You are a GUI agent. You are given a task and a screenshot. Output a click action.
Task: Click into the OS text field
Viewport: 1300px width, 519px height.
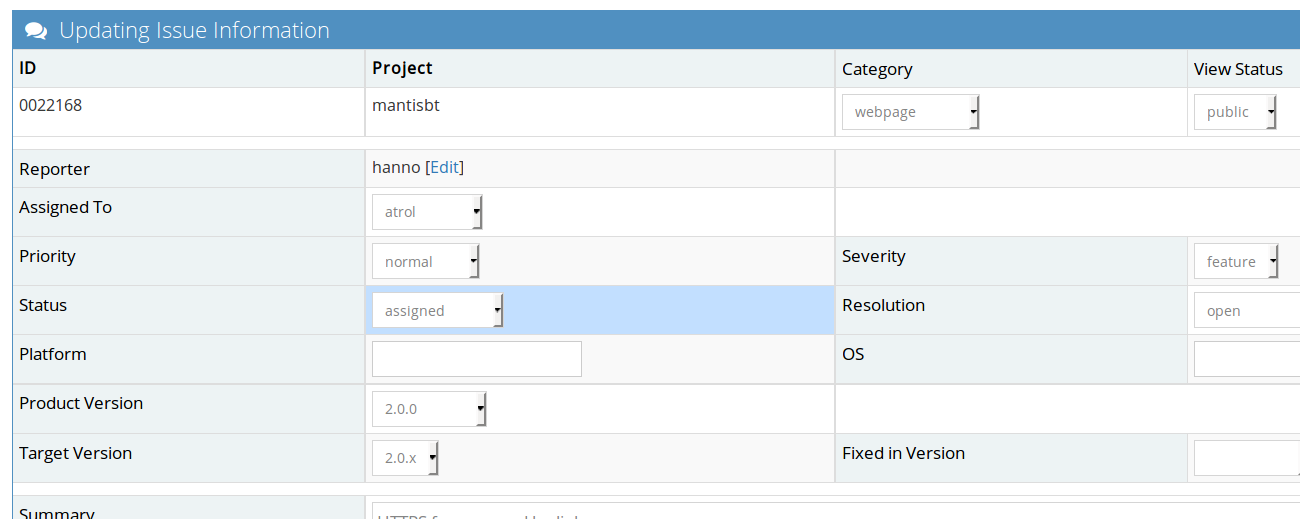(1246, 359)
